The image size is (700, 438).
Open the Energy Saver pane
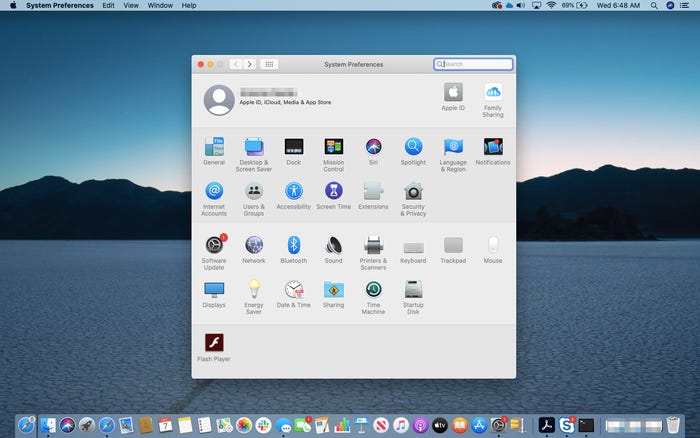pyautogui.click(x=254, y=297)
